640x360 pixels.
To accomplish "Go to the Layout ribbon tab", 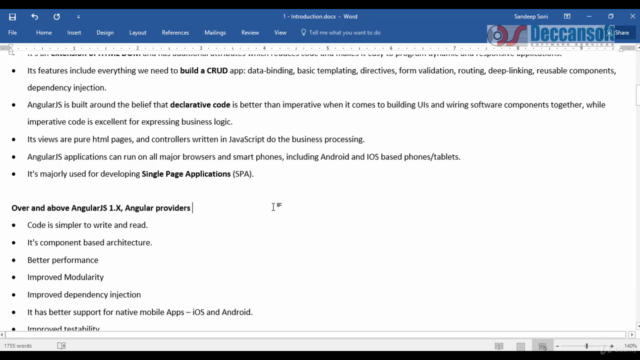I will (x=138, y=33).
